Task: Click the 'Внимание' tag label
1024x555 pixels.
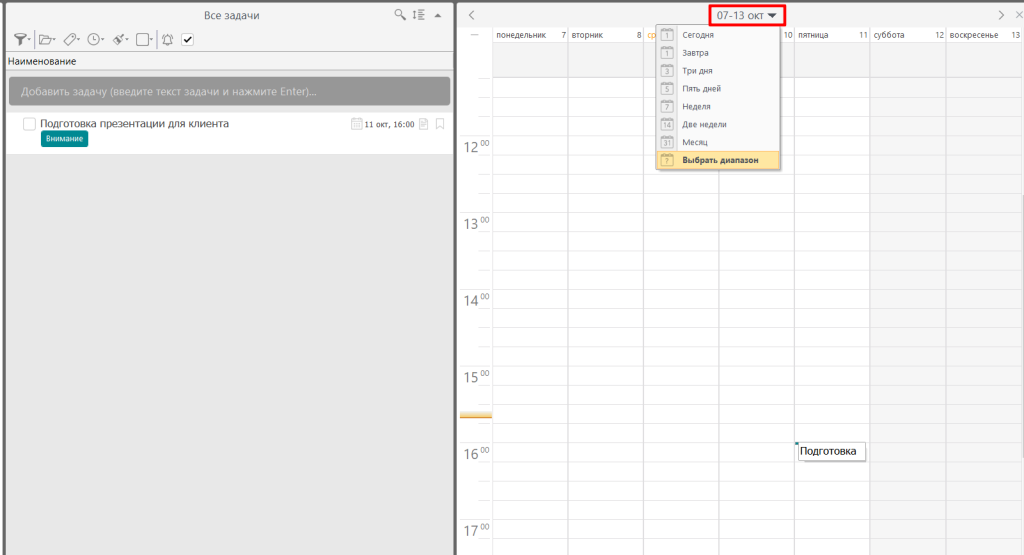Action: (x=64, y=139)
